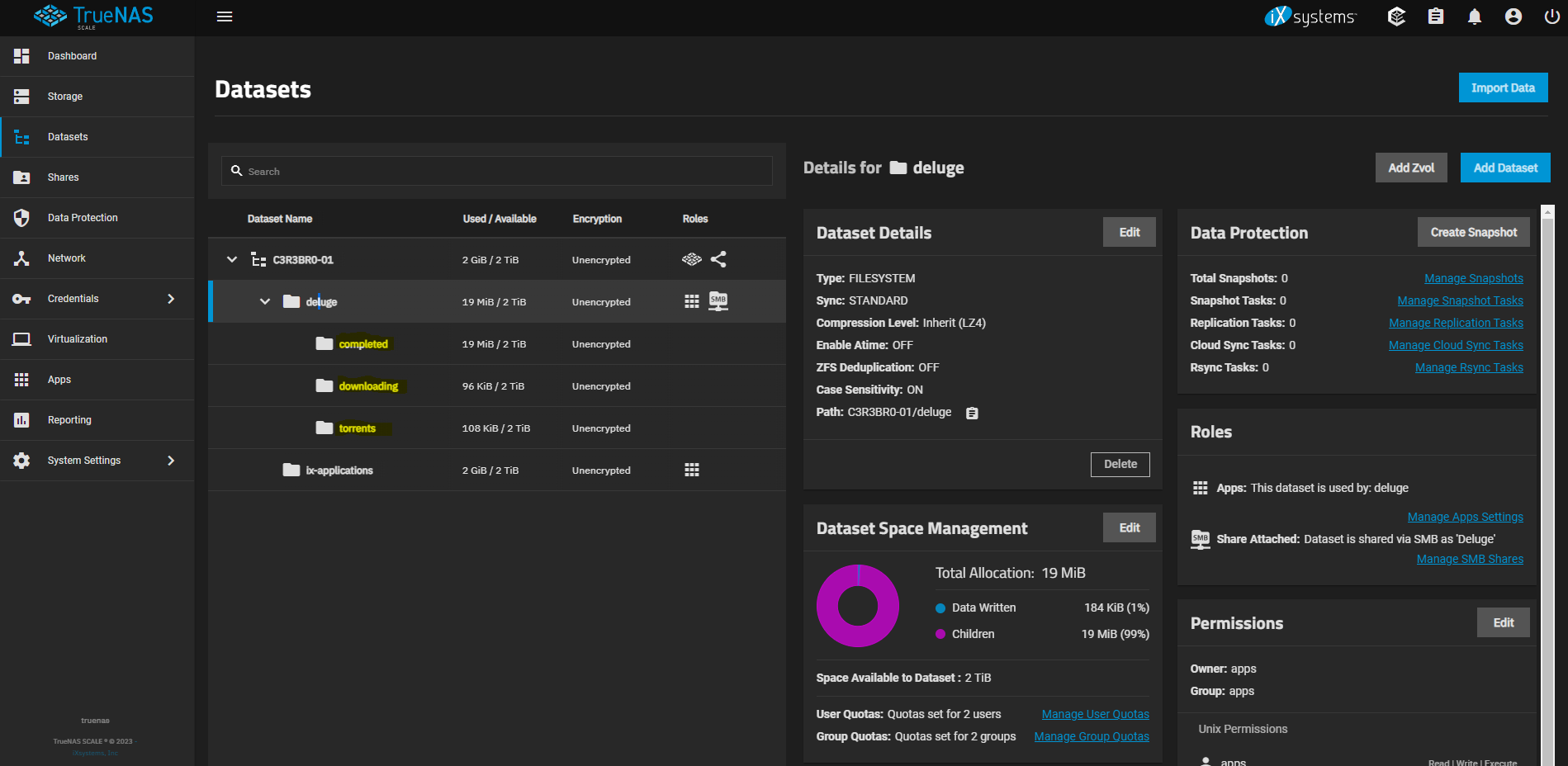1568x766 pixels.
Task: Open Datasets in the sidebar
Action: 97,137
